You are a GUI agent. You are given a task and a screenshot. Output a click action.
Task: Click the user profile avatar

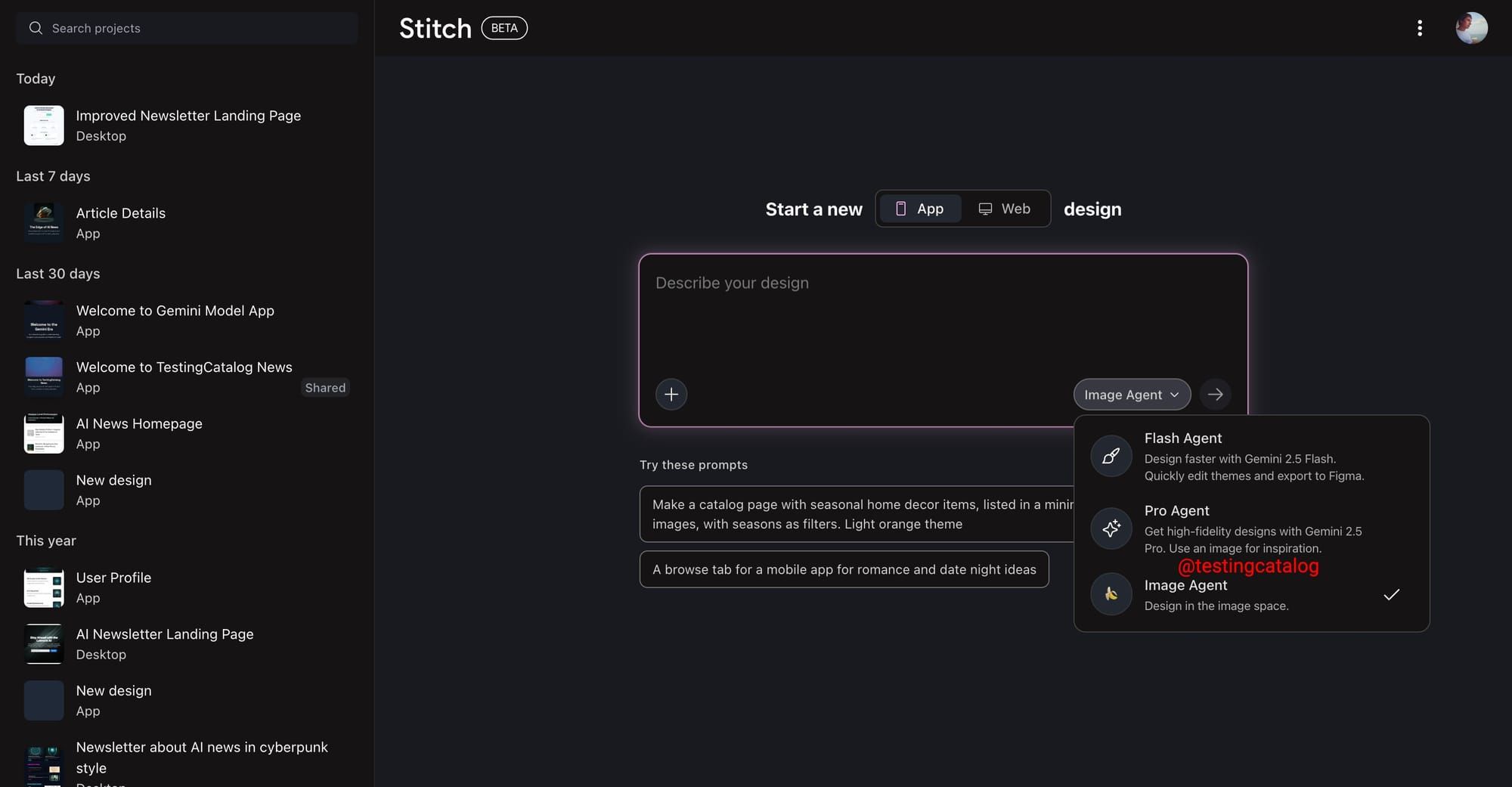[x=1471, y=28]
